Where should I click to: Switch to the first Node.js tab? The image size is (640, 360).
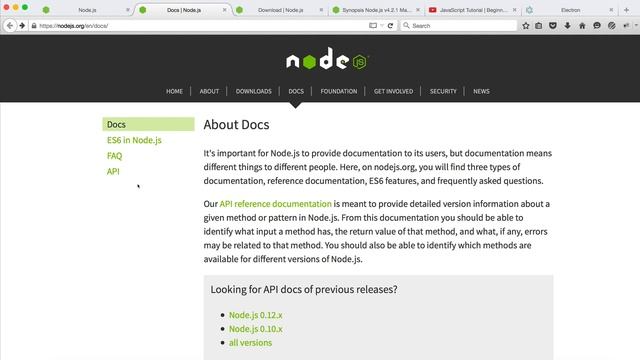click(87, 10)
